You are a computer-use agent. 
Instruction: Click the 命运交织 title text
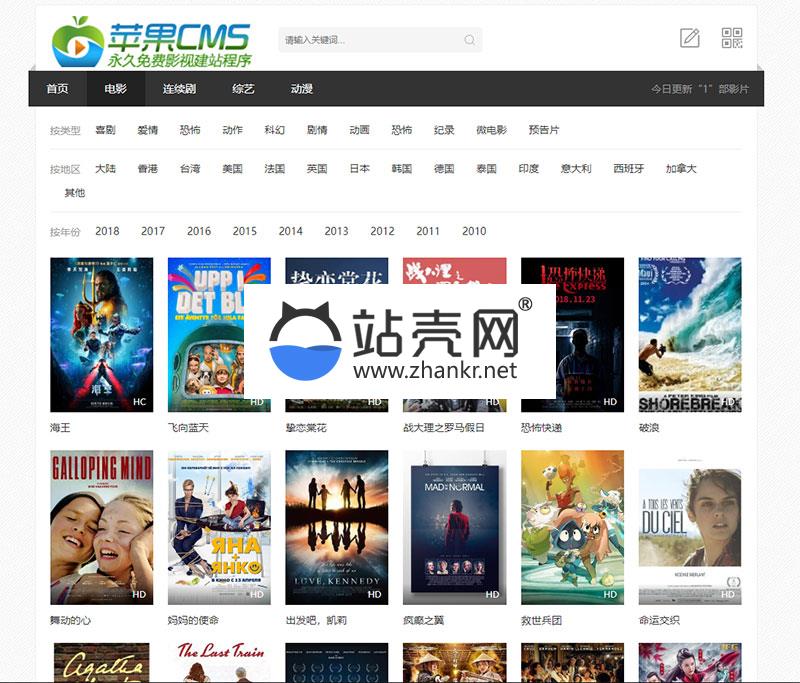(x=659, y=620)
